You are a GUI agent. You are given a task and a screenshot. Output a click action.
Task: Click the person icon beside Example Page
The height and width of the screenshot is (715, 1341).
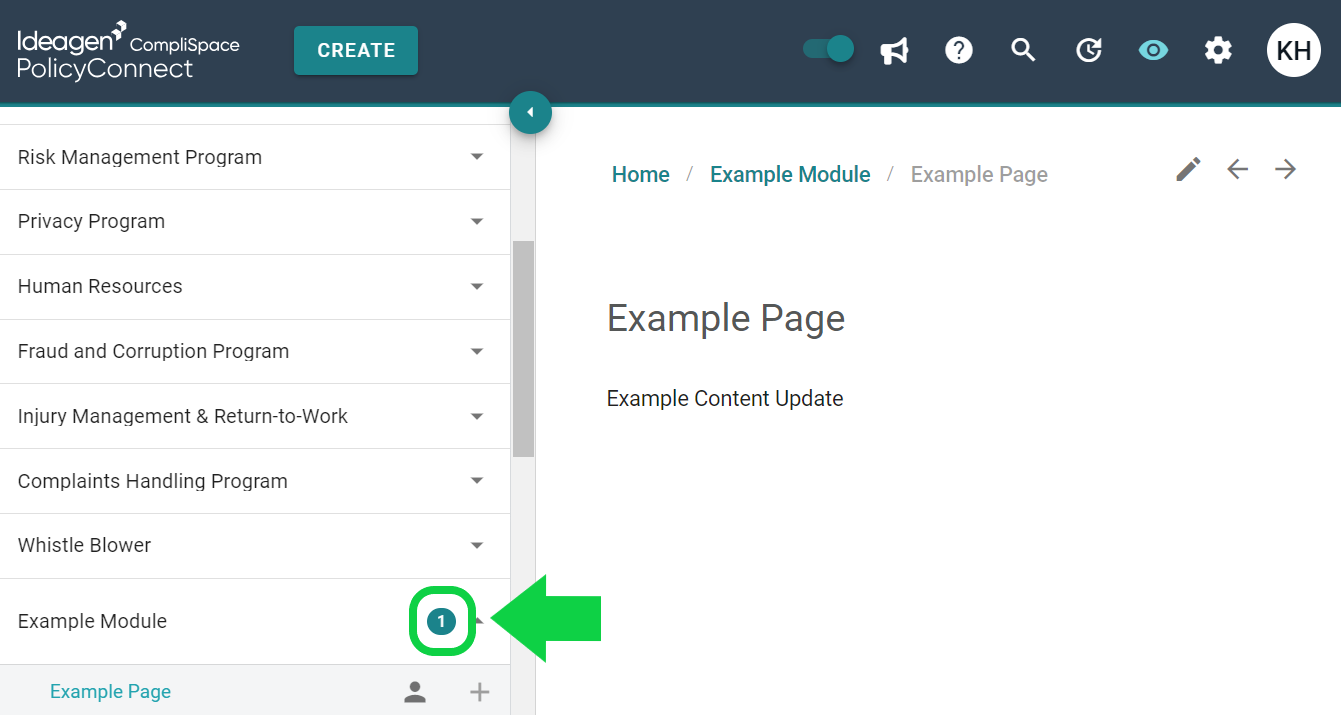(x=415, y=692)
